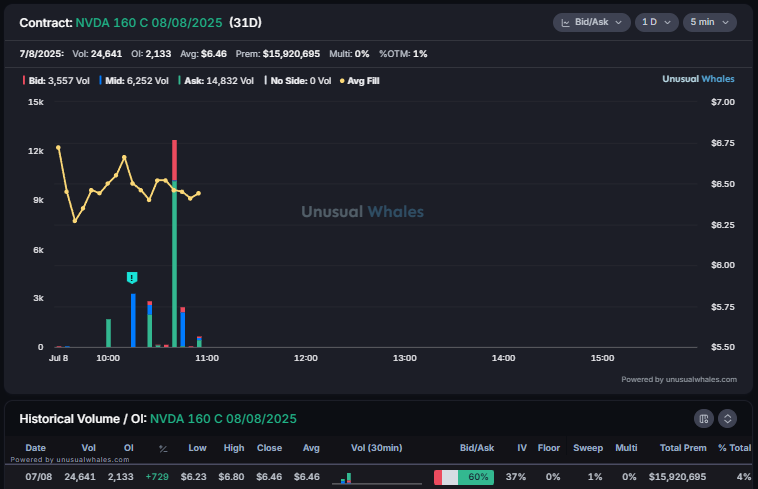Click the Vol (30min) mini chart in 07/08 row

pyautogui.click(x=377, y=477)
